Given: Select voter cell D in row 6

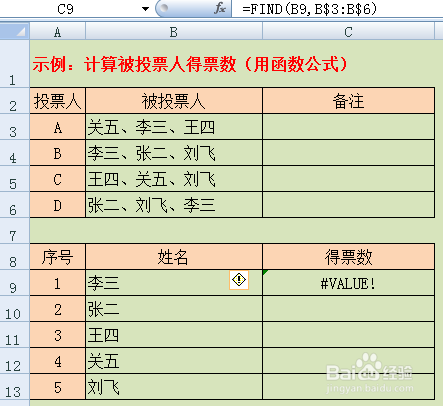Looking at the screenshot, I should 58,205.
